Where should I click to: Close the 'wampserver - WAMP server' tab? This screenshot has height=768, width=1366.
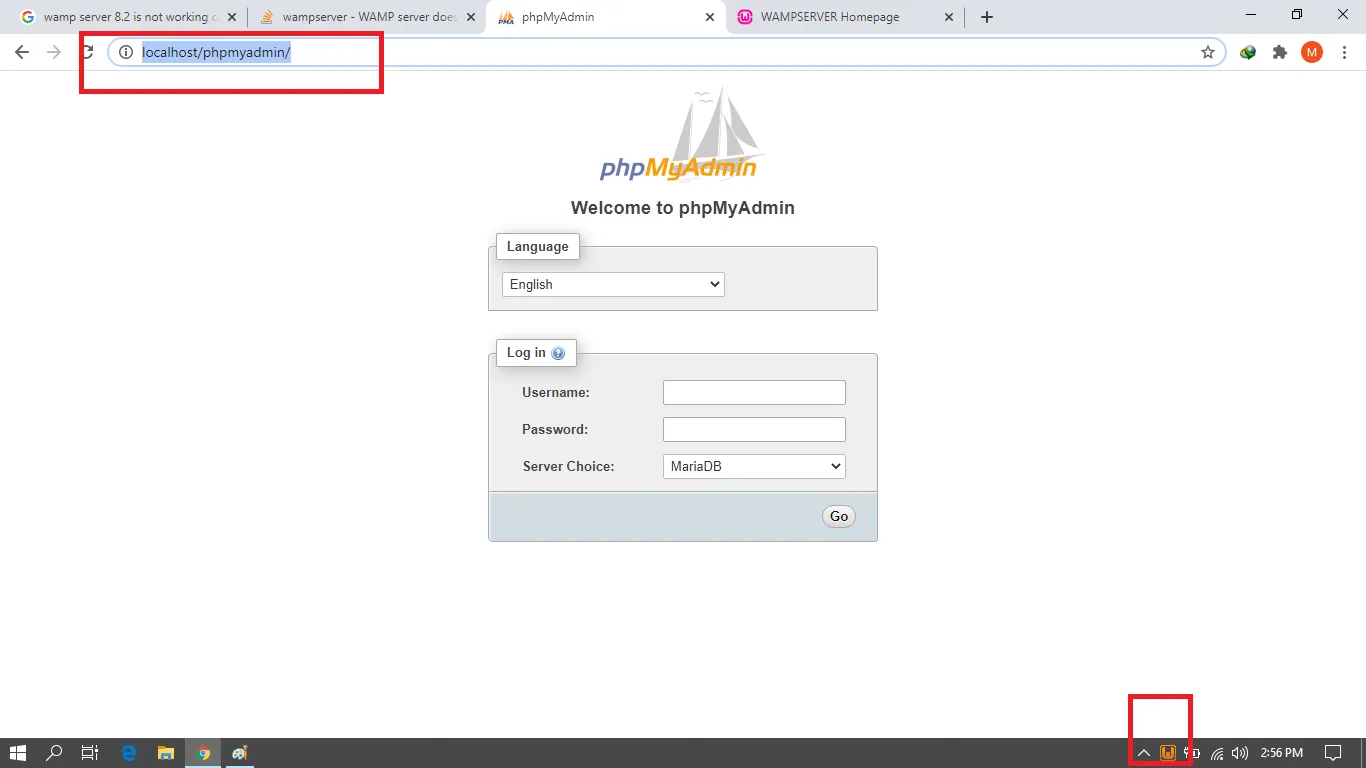point(471,17)
